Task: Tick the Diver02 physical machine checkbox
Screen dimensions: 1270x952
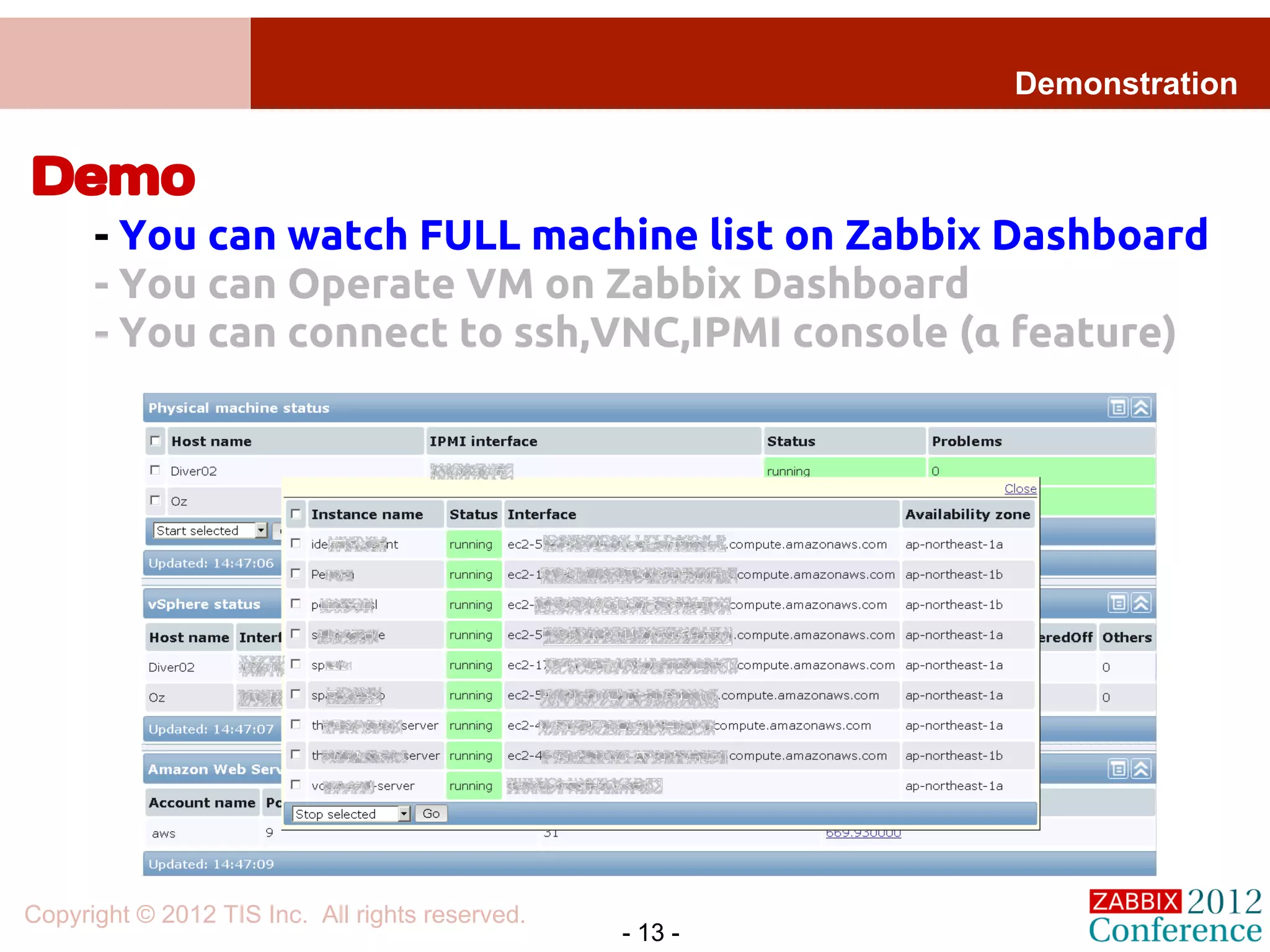Action: tap(155, 470)
